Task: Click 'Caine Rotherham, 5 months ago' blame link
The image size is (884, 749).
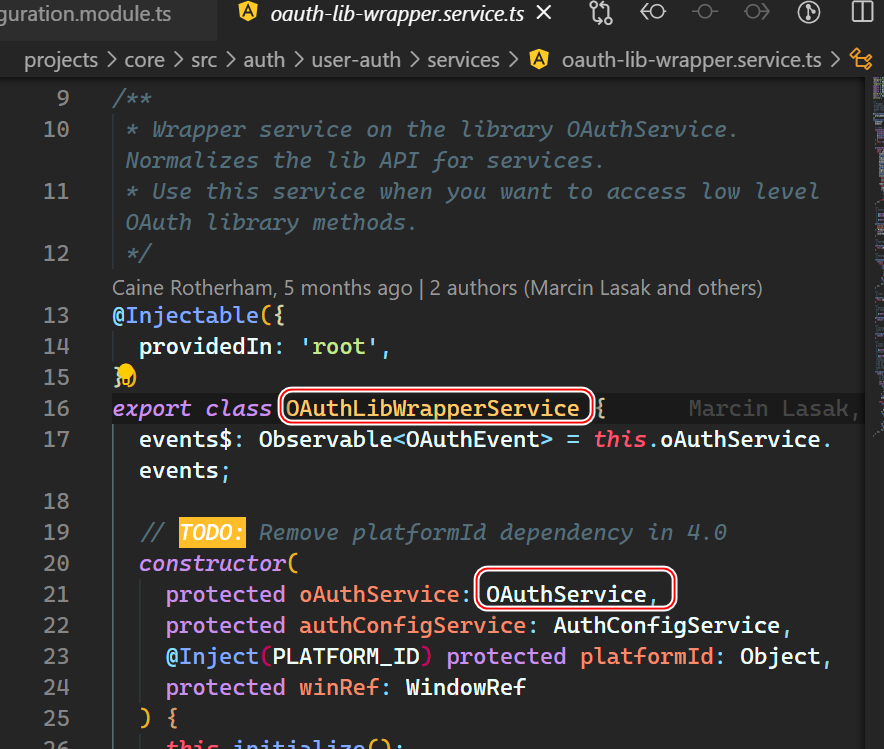Action: pyautogui.click(x=262, y=288)
